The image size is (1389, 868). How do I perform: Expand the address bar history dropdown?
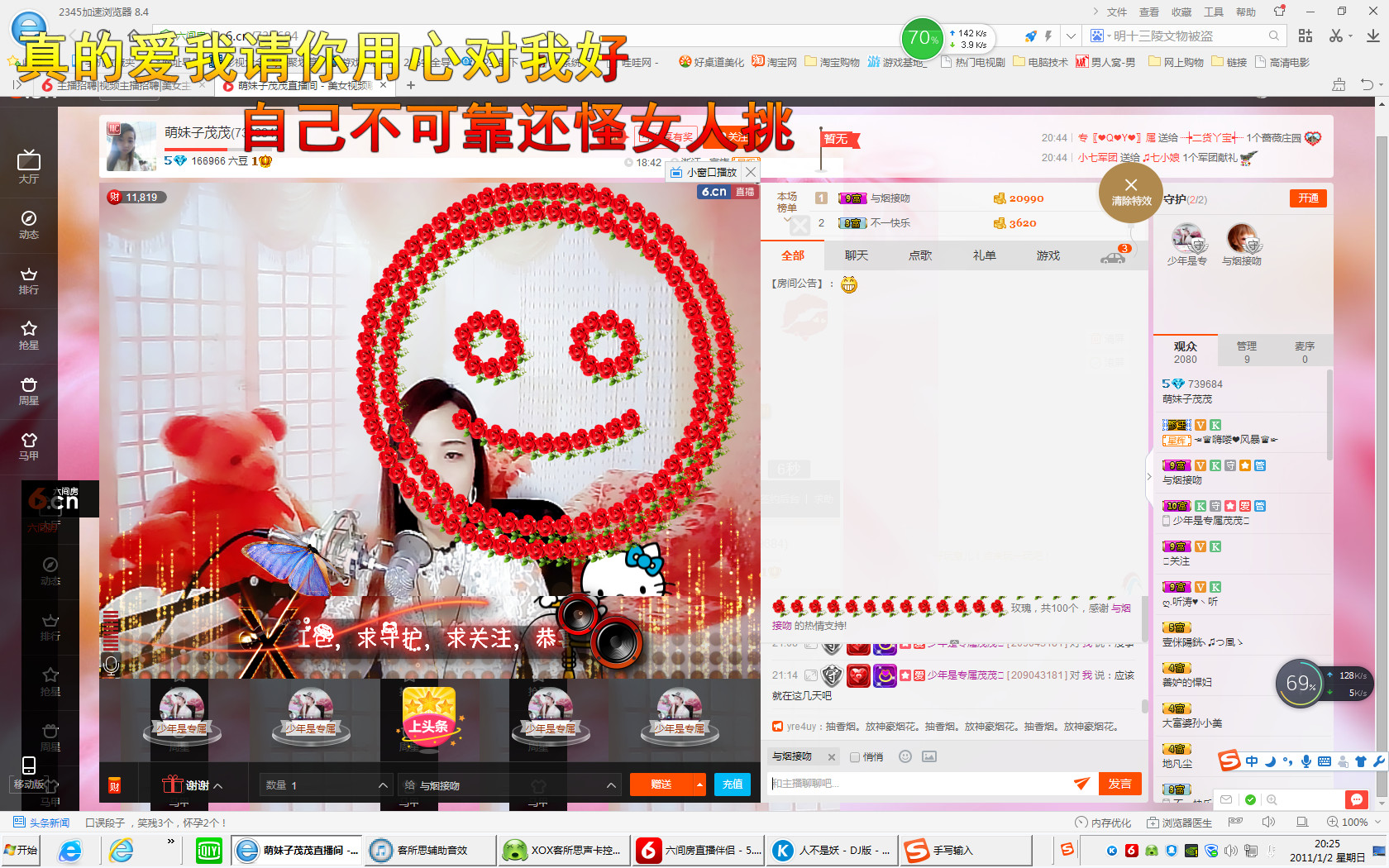click(x=1071, y=36)
